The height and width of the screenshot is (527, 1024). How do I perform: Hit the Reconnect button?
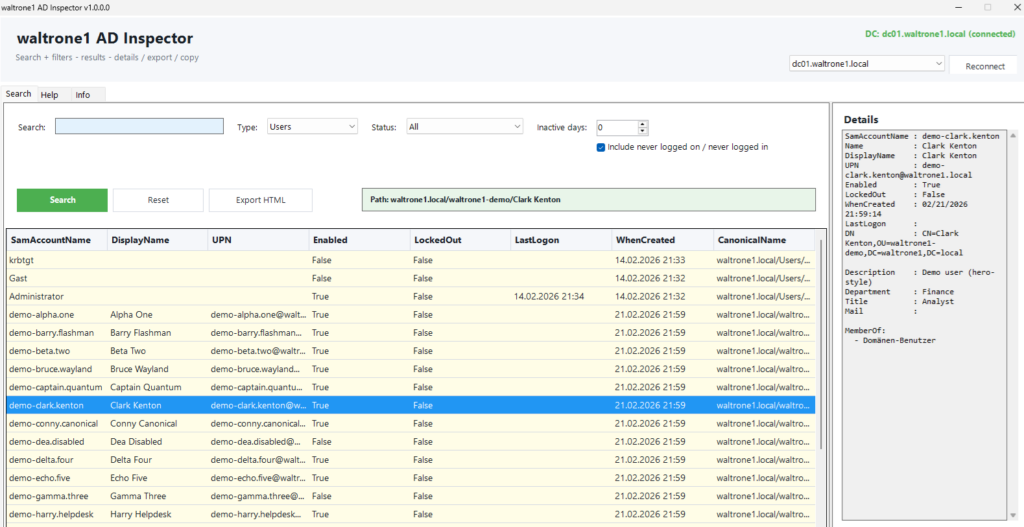[984, 66]
